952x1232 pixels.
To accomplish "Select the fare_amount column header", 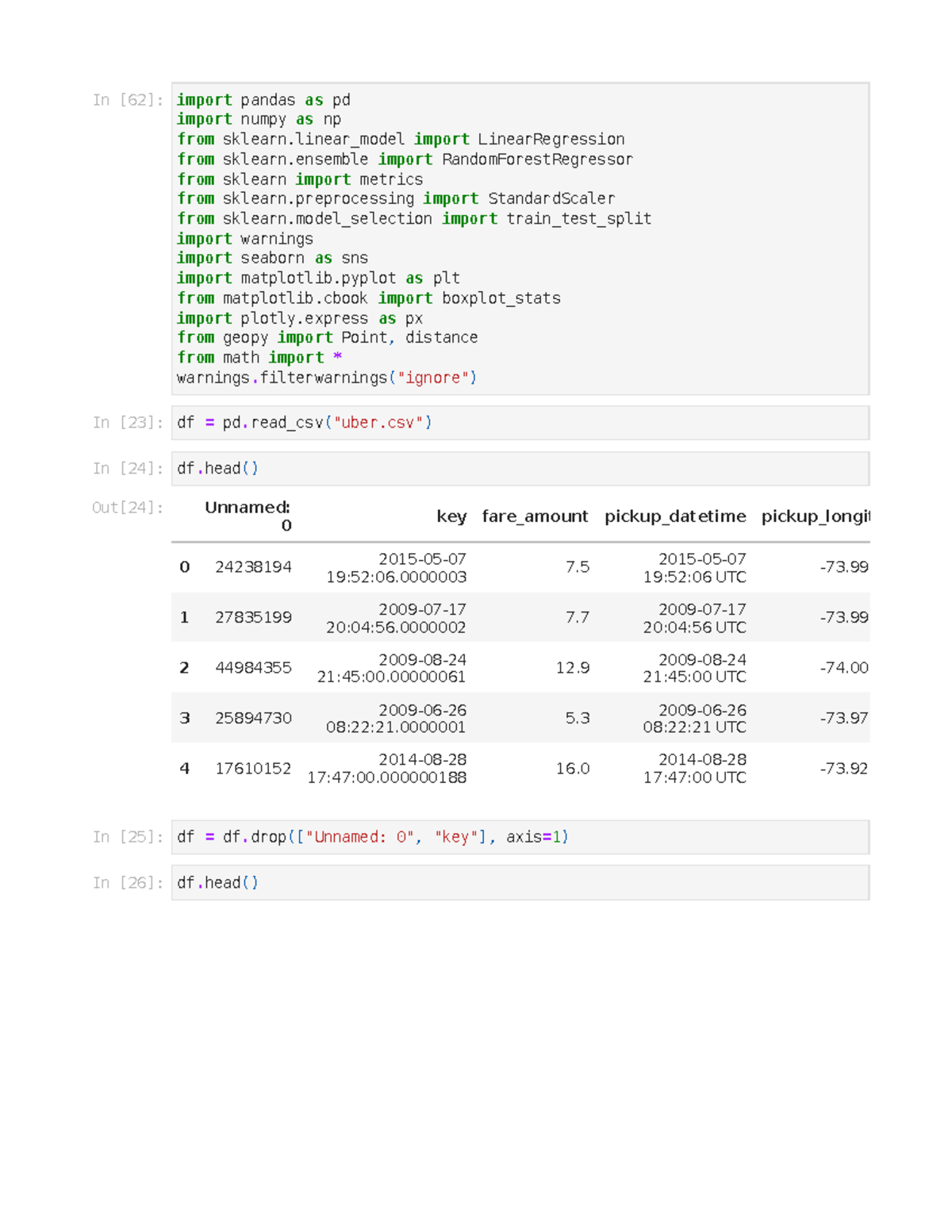I will (x=534, y=516).
